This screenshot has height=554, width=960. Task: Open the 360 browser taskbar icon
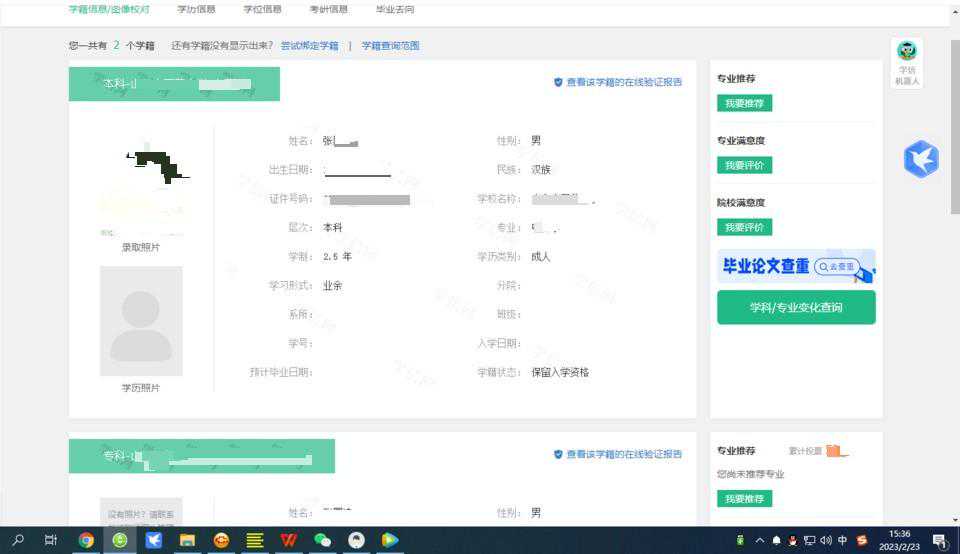120,540
